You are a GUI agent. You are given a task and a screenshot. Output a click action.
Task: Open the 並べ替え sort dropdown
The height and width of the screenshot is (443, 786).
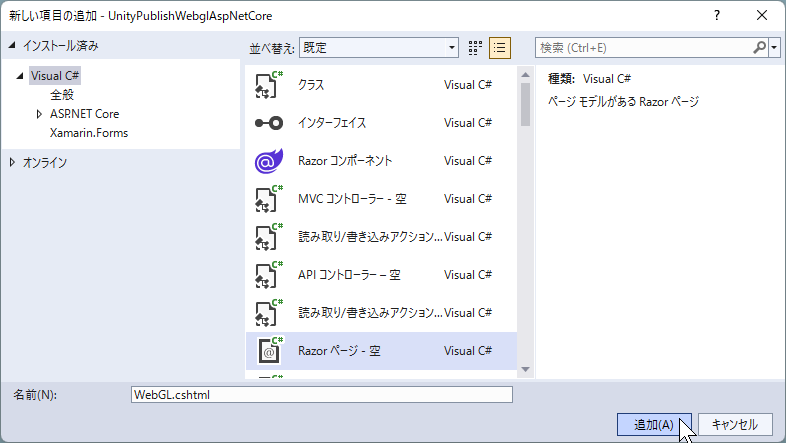[378, 48]
